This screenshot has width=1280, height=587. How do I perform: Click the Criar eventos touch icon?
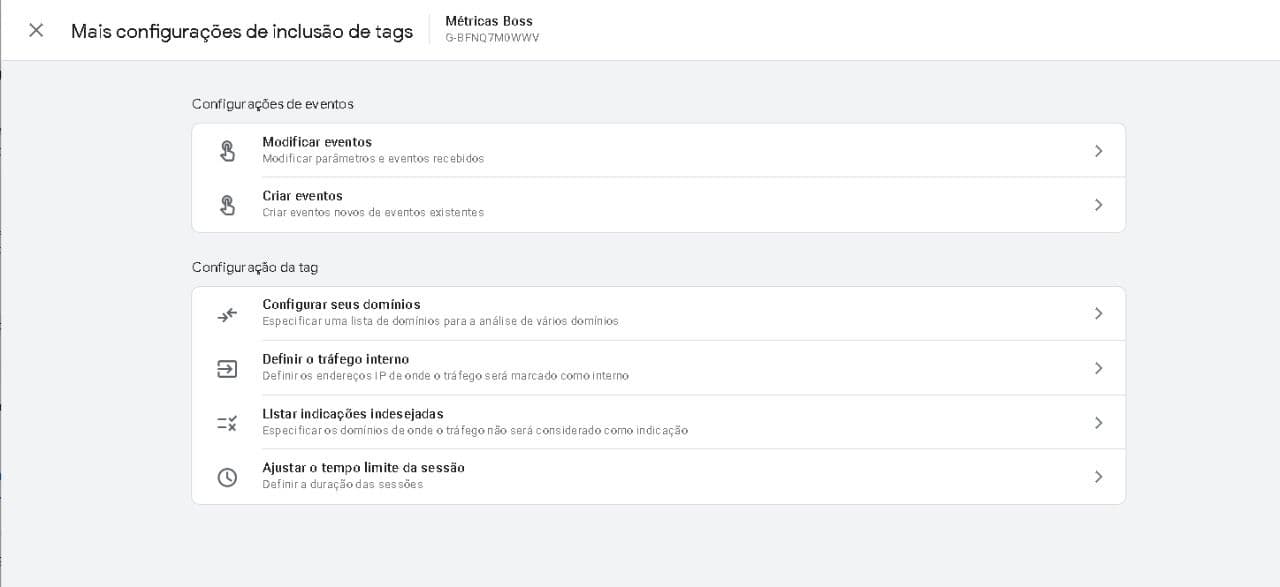(227, 205)
